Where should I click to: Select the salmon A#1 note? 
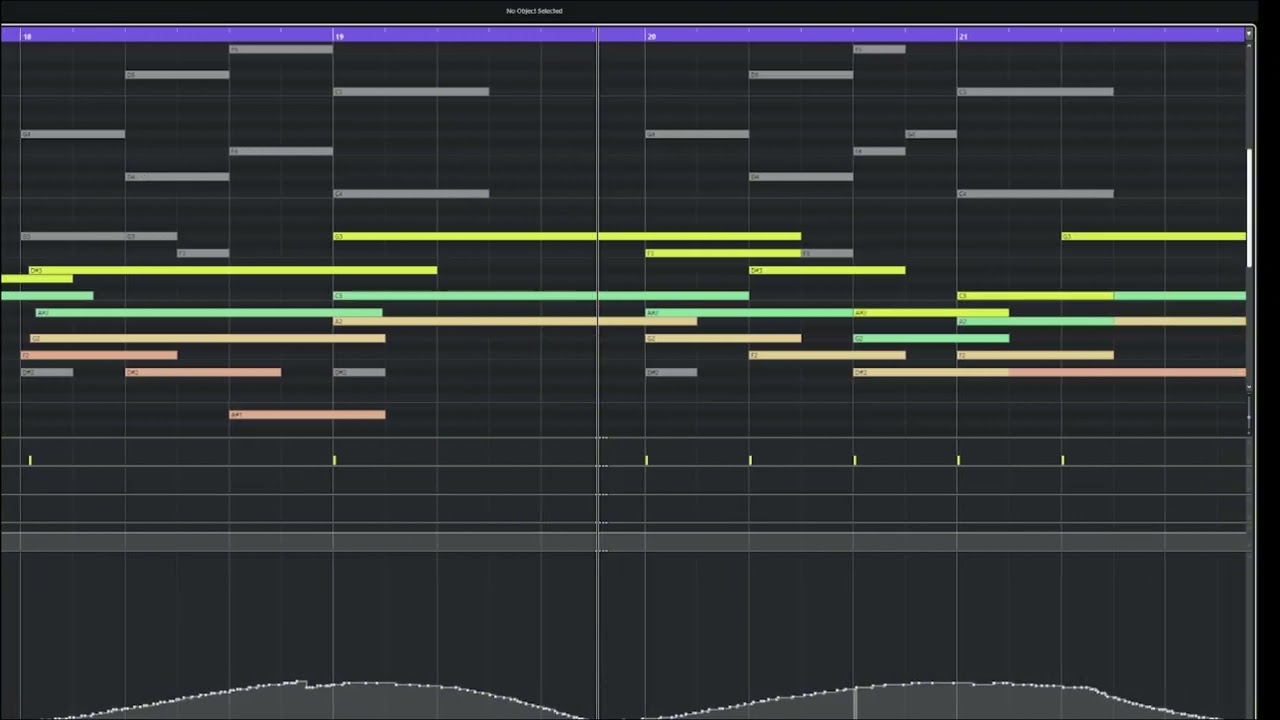pos(307,415)
